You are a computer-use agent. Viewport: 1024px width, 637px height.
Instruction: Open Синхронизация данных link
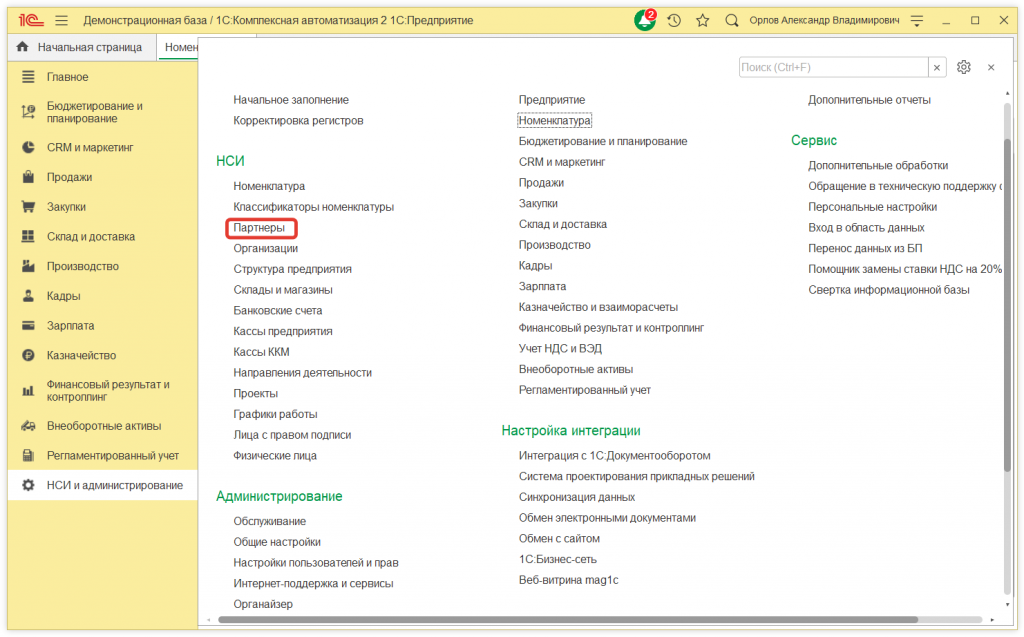pyautogui.click(x=576, y=497)
